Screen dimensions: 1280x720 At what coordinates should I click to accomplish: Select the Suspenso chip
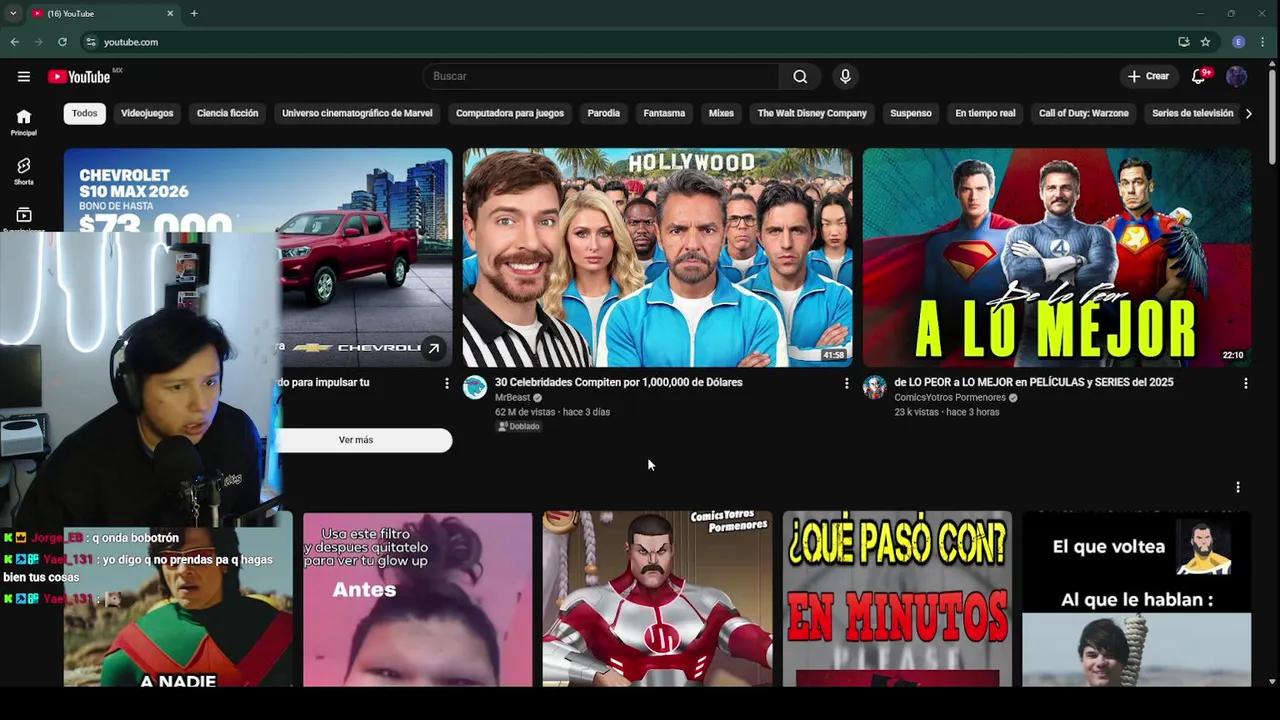tap(911, 113)
